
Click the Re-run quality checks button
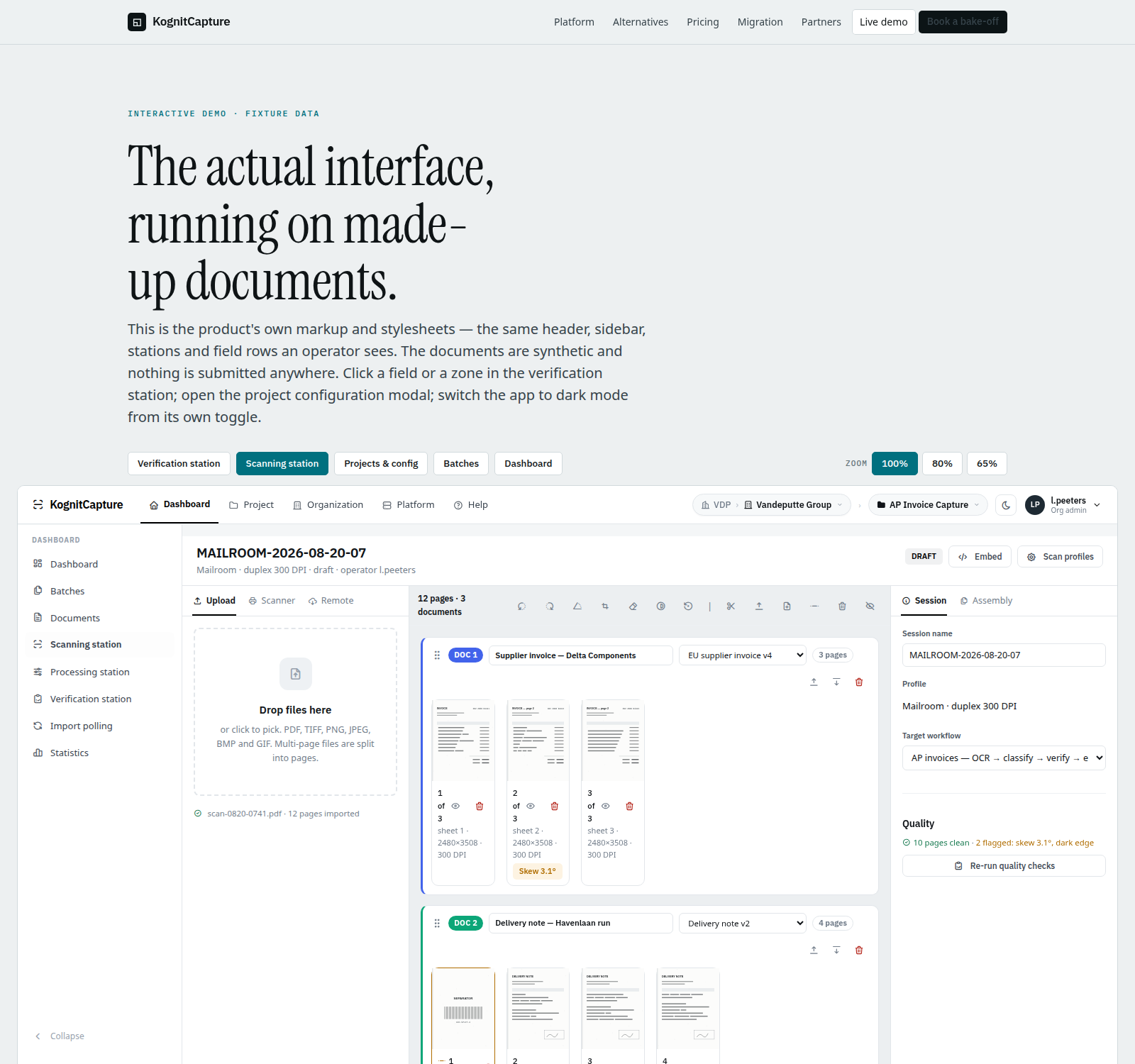pyautogui.click(x=1004, y=866)
